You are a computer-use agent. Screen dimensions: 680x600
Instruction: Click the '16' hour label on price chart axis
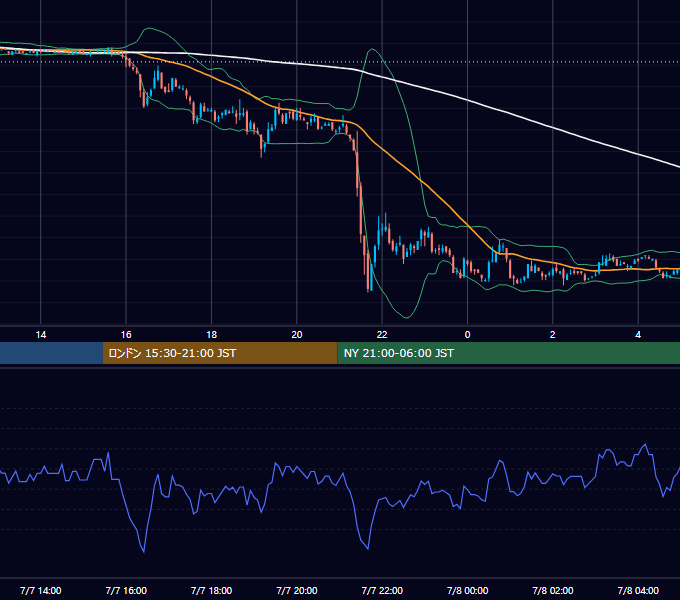click(126, 335)
